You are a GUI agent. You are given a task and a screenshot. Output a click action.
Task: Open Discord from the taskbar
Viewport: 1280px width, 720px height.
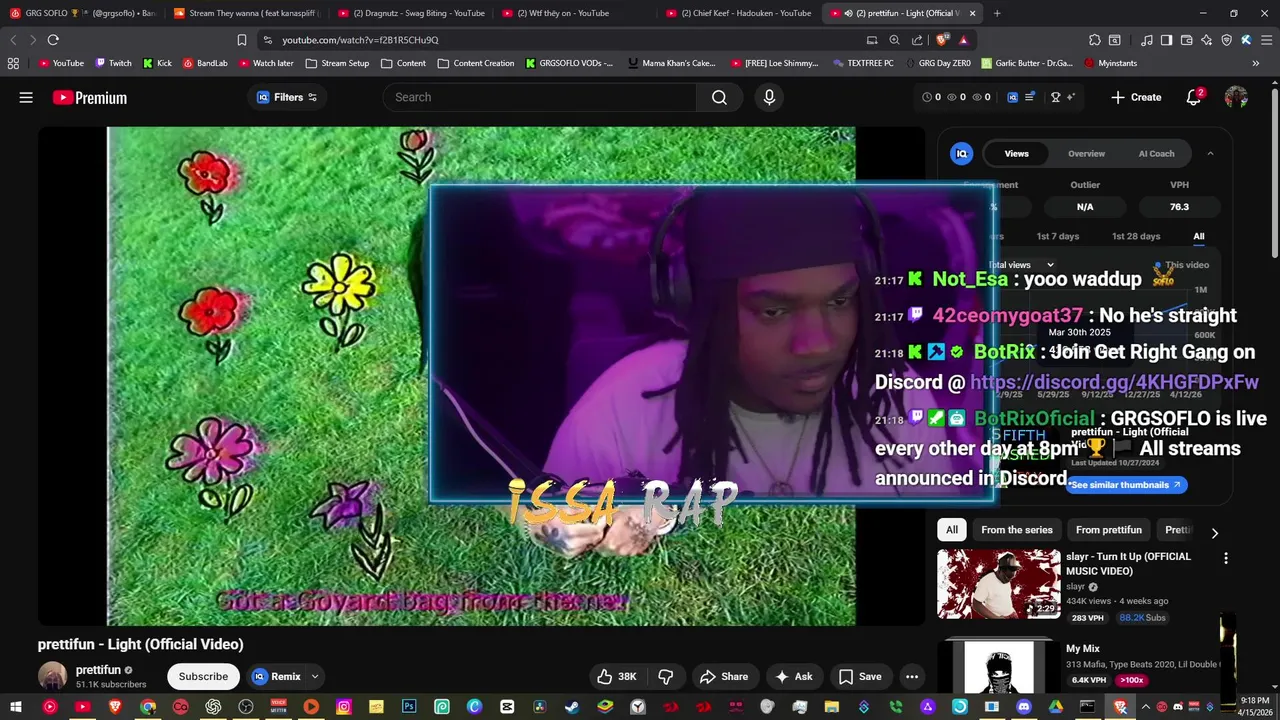coord(1023,707)
